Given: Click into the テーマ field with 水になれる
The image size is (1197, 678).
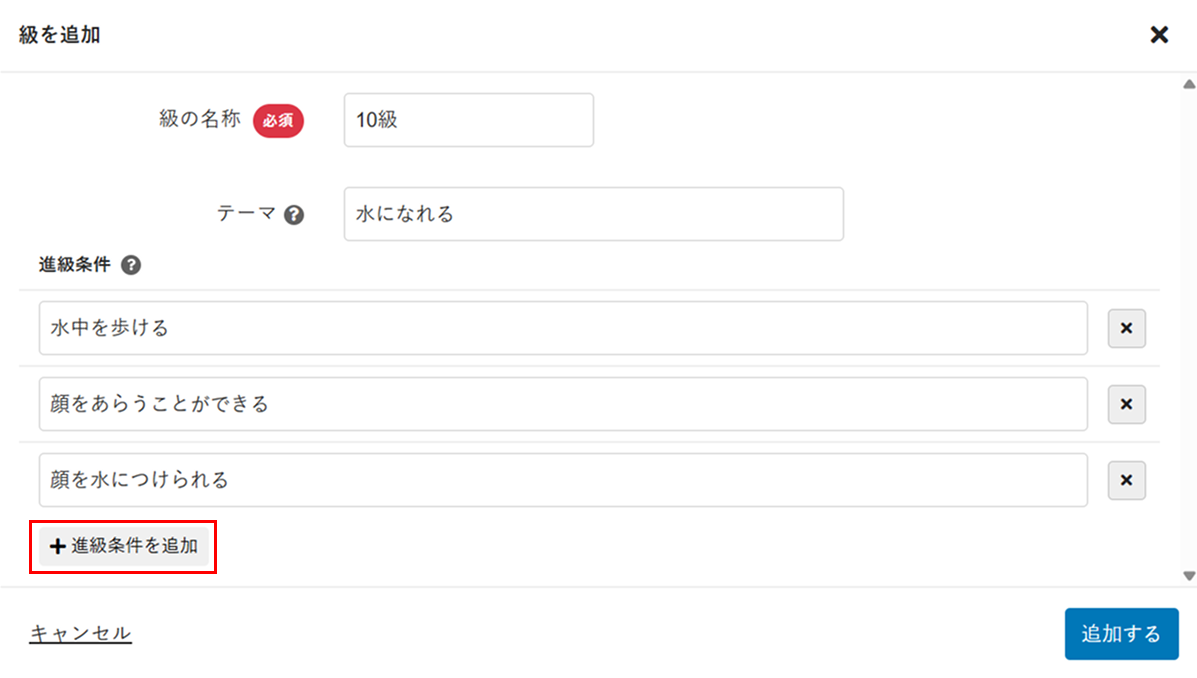Looking at the screenshot, I should click(x=593, y=214).
